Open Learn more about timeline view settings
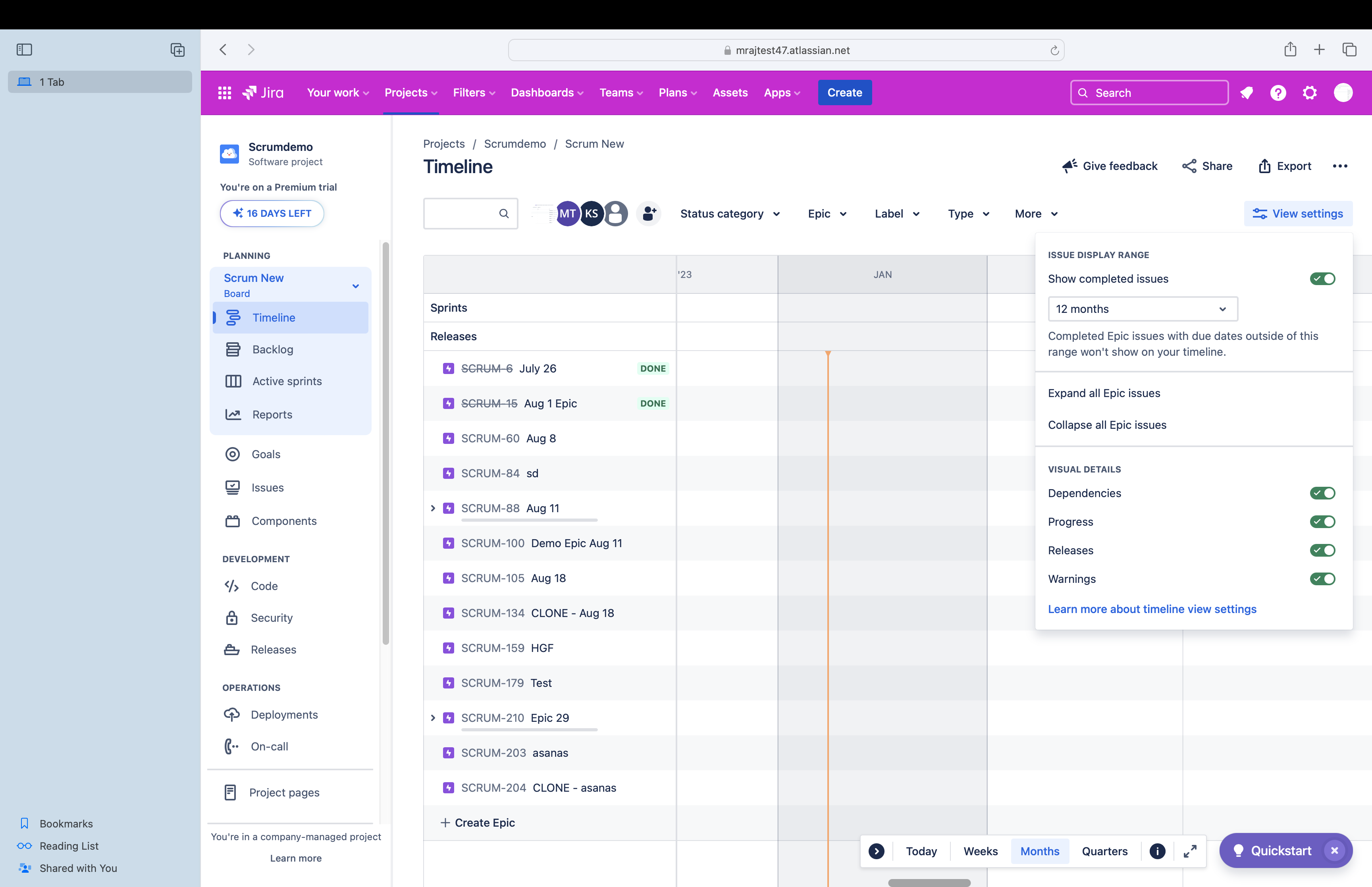 (x=1152, y=609)
